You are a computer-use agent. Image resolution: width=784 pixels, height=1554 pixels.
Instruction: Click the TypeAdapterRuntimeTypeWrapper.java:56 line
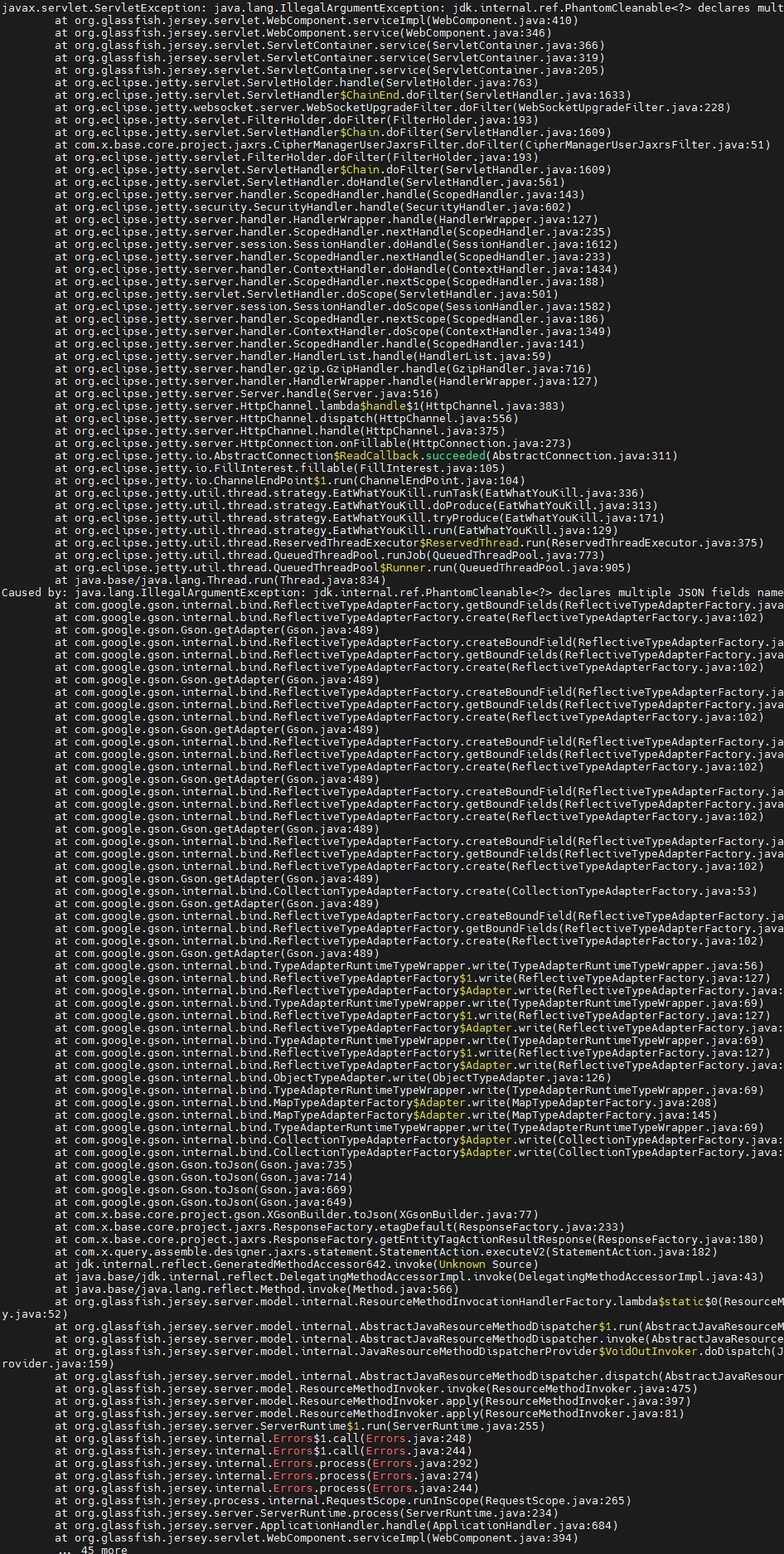(409, 965)
